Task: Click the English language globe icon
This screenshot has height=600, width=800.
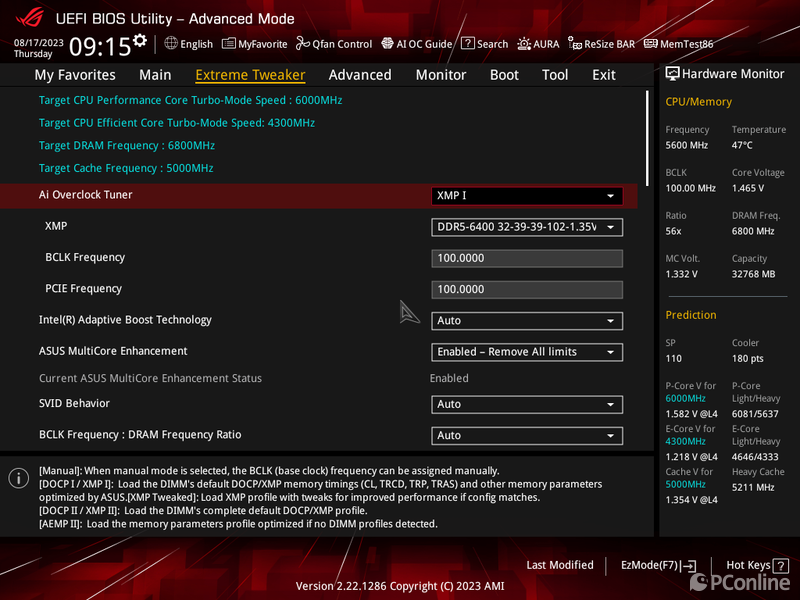Action: pos(171,43)
